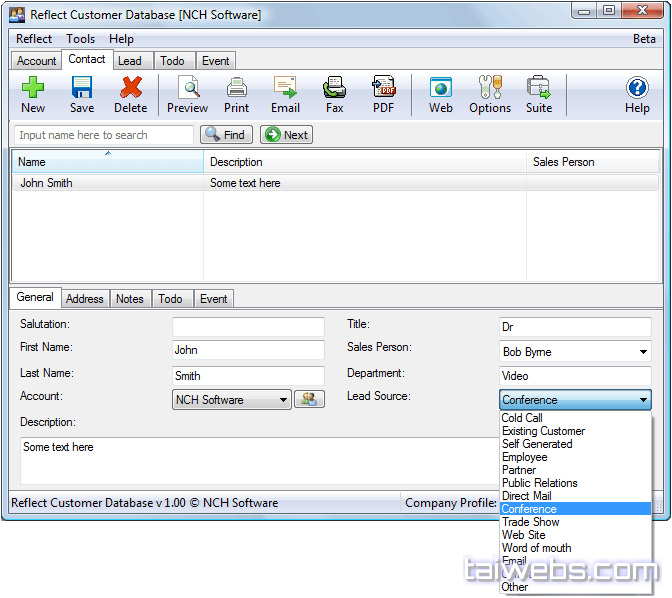This screenshot has width=672, height=598.
Task: Open Preview from the toolbar
Action: 187,94
